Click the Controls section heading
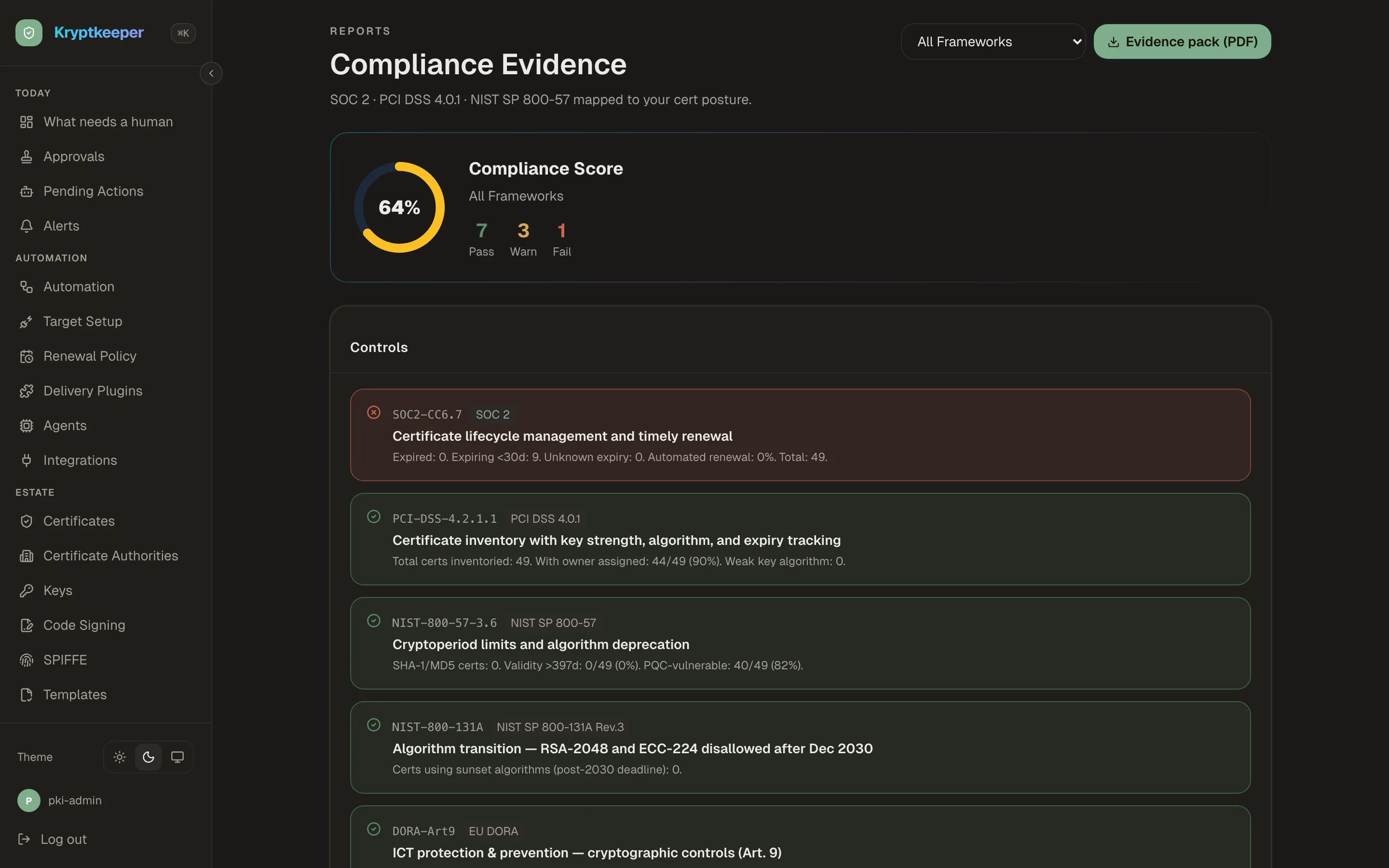The image size is (1389, 868). (x=379, y=347)
